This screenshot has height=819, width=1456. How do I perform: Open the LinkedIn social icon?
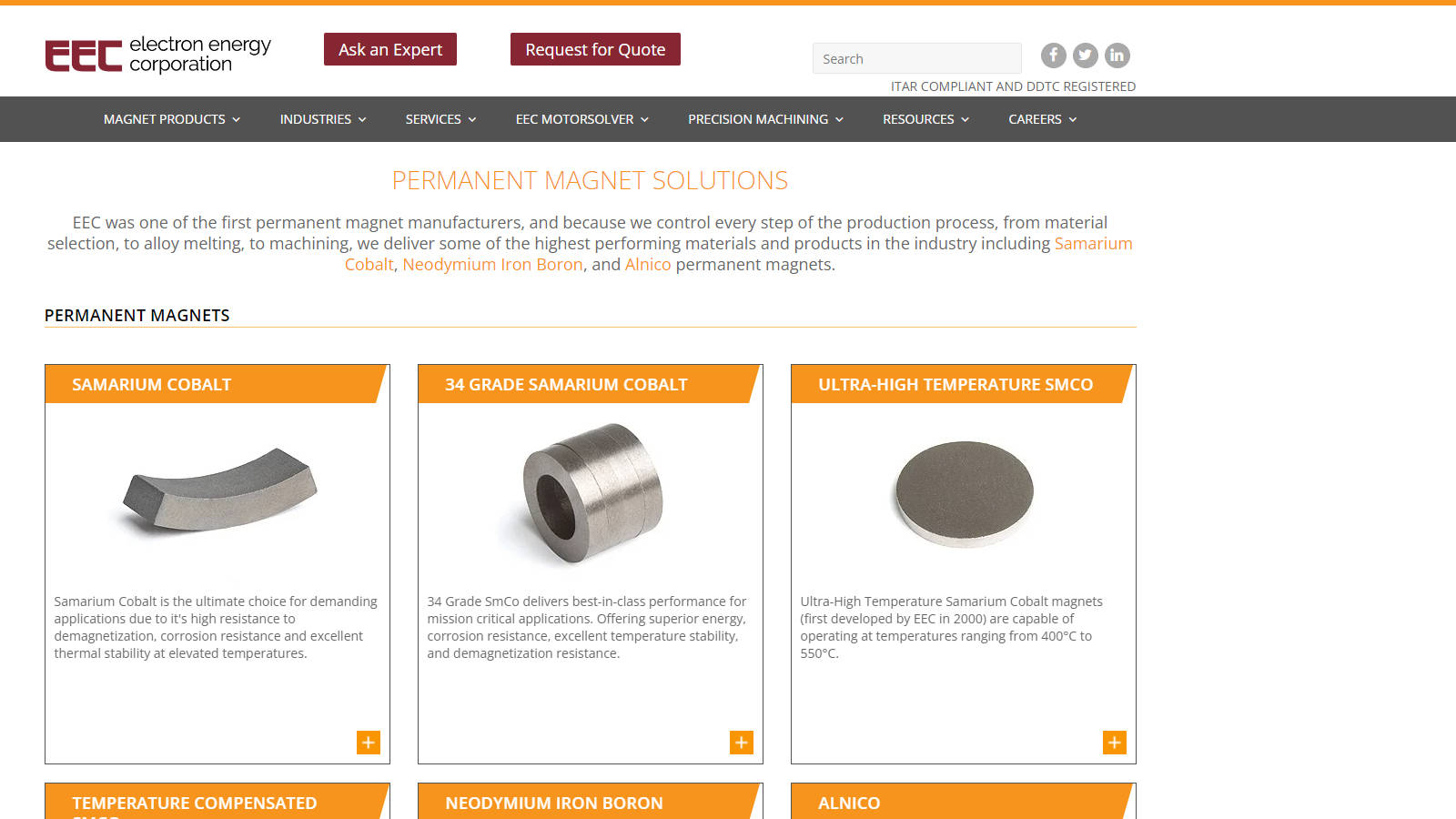(1117, 56)
